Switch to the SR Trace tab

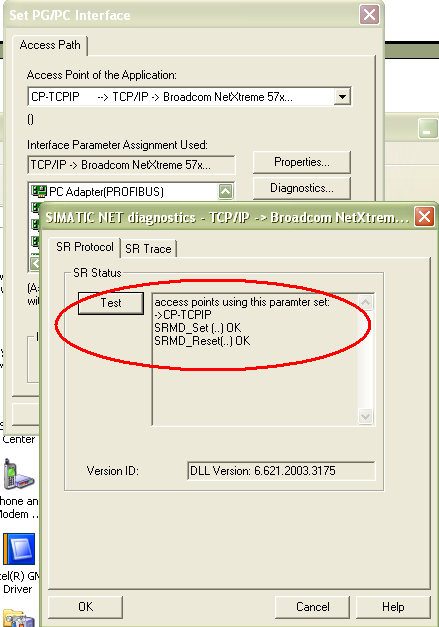pyautogui.click(x=148, y=249)
